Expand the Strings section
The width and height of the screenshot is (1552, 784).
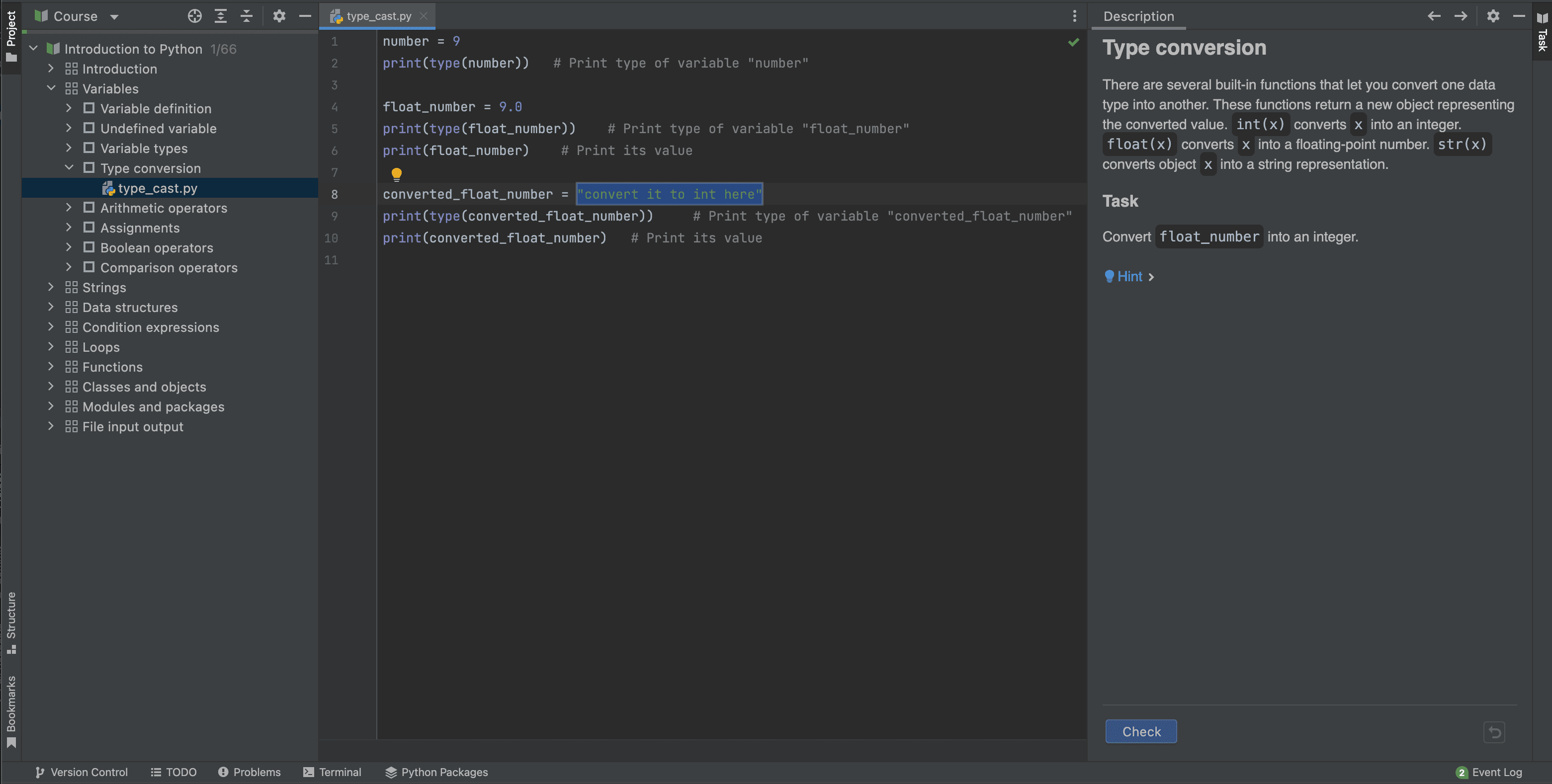pos(51,287)
